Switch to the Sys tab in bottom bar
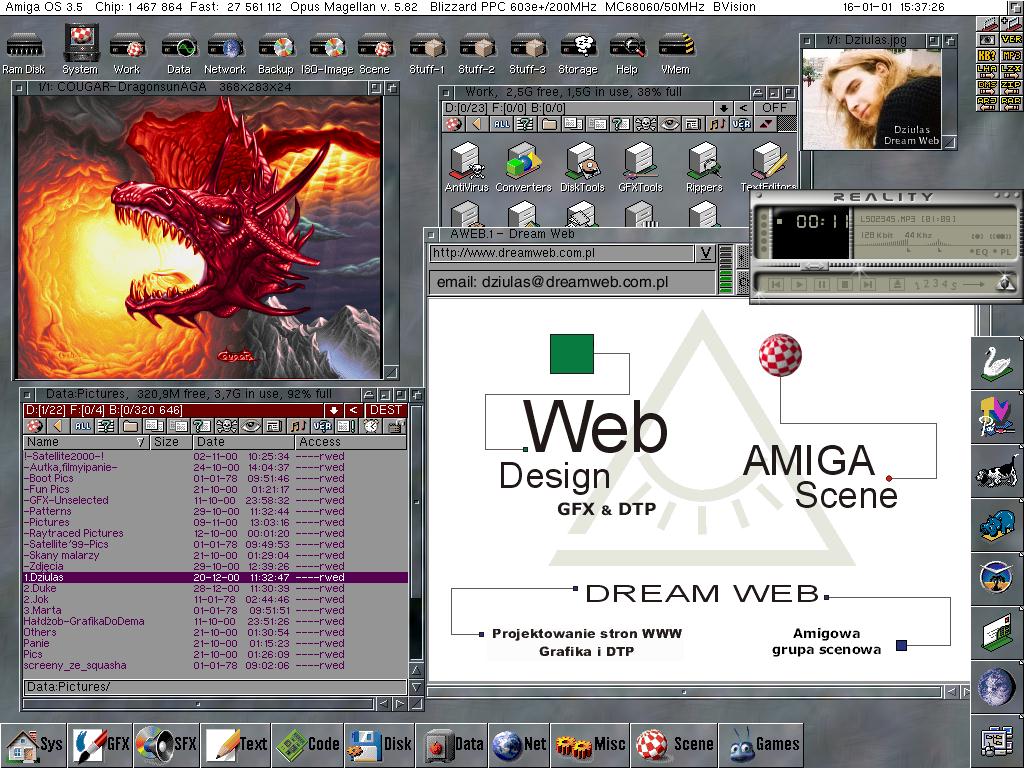Image resolution: width=1024 pixels, height=768 pixels. (x=33, y=744)
